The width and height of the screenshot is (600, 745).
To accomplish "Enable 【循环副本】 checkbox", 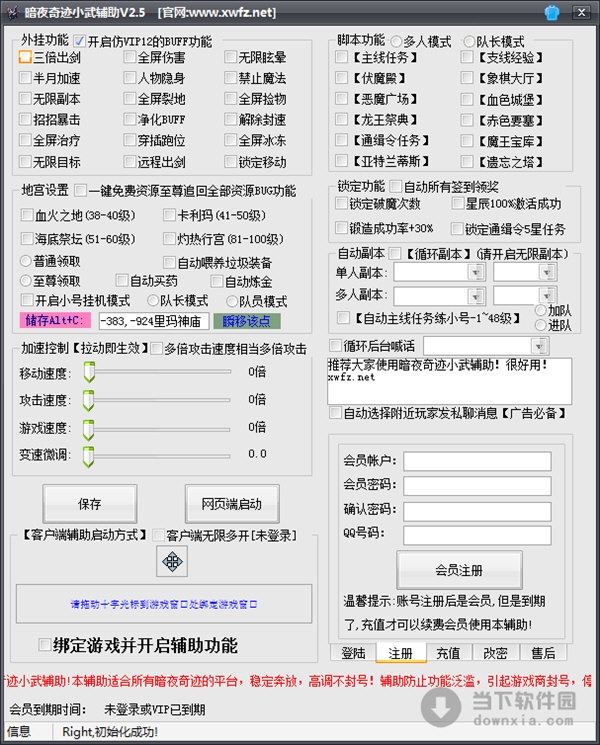I will 395,253.
